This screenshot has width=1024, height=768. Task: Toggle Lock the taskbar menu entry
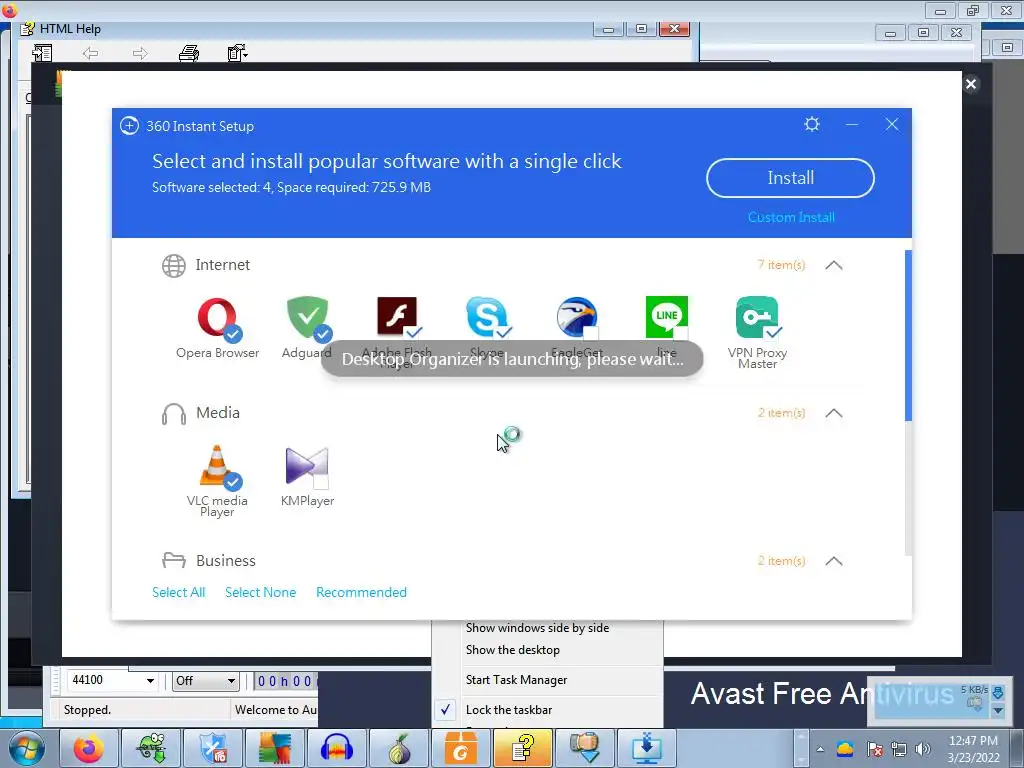[x=509, y=710]
